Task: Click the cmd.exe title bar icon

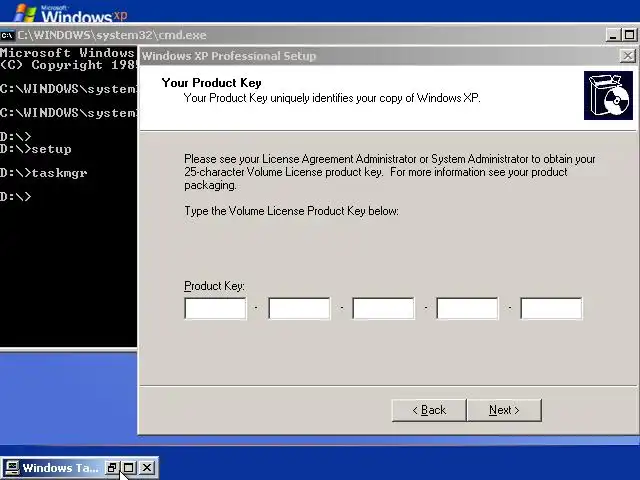Action: (7, 35)
